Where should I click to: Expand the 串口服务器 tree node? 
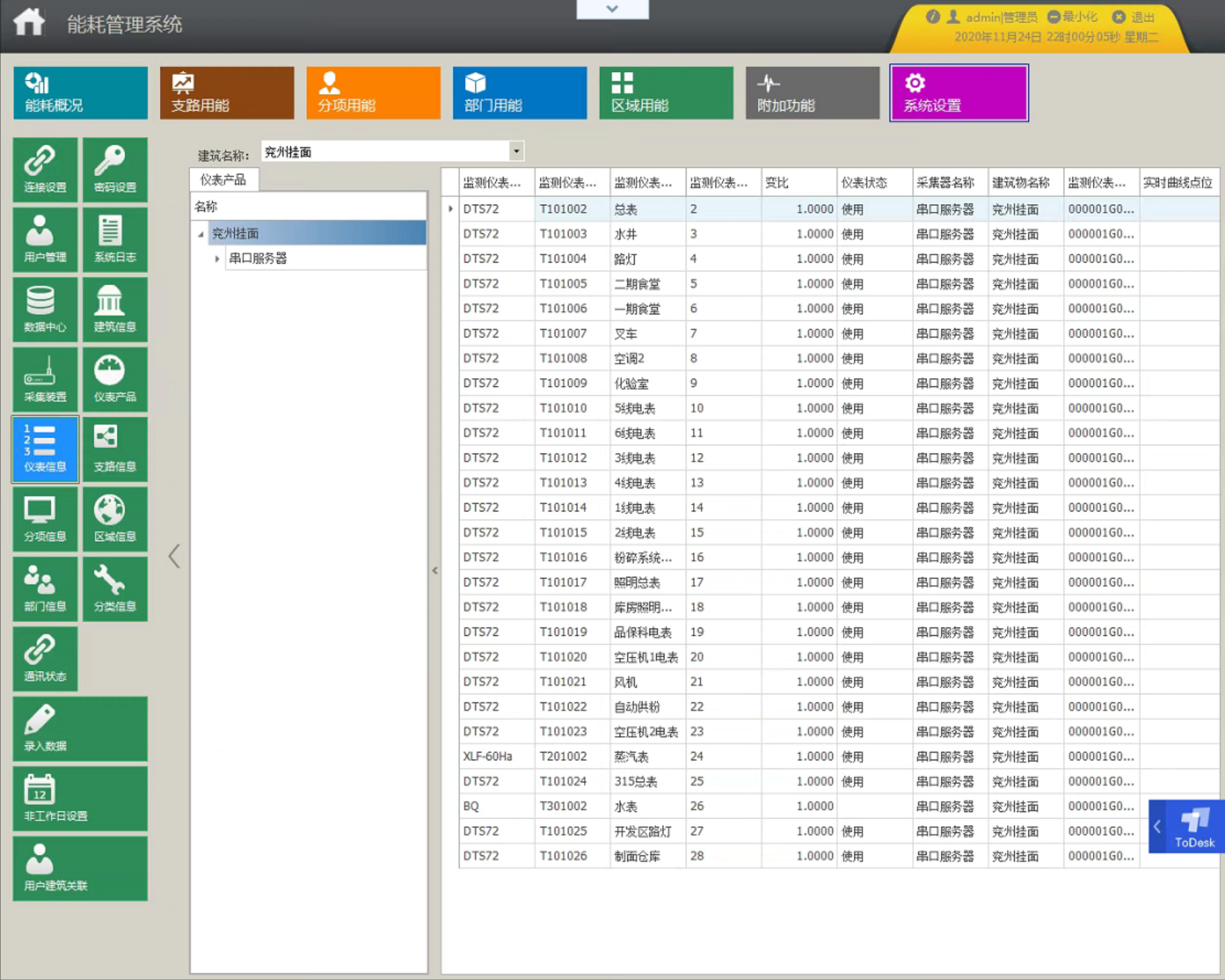(x=217, y=258)
